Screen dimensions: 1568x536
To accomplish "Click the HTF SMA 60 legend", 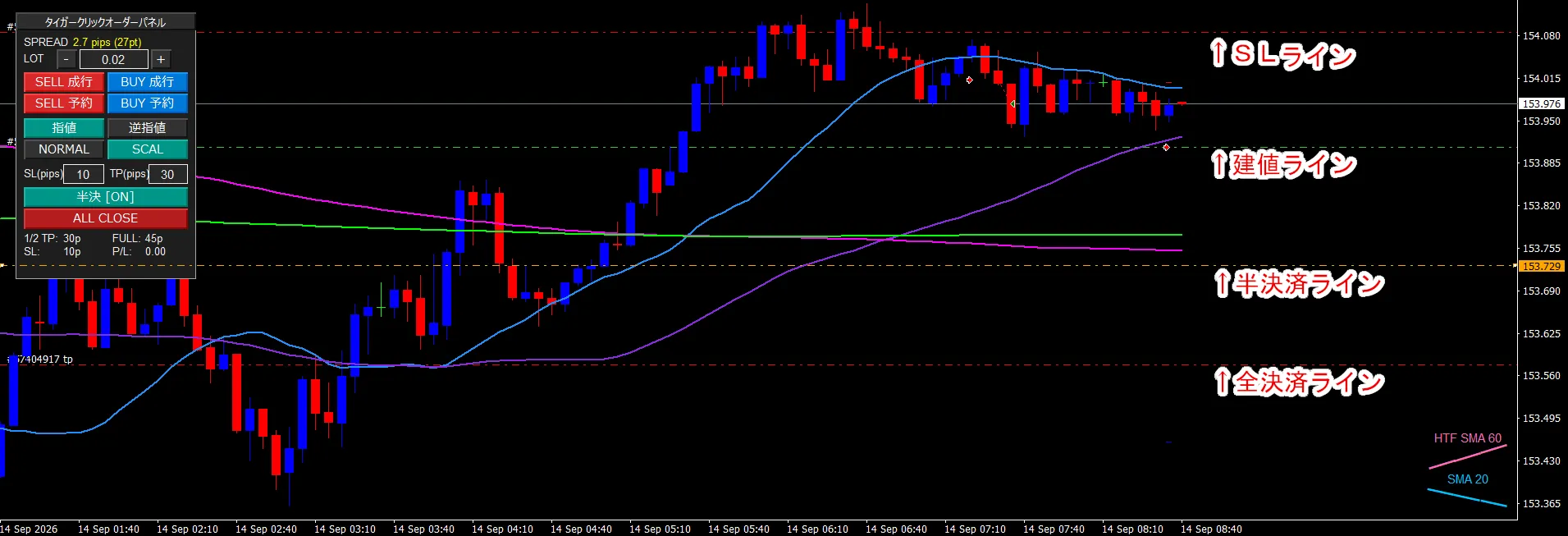I will [x=1468, y=438].
